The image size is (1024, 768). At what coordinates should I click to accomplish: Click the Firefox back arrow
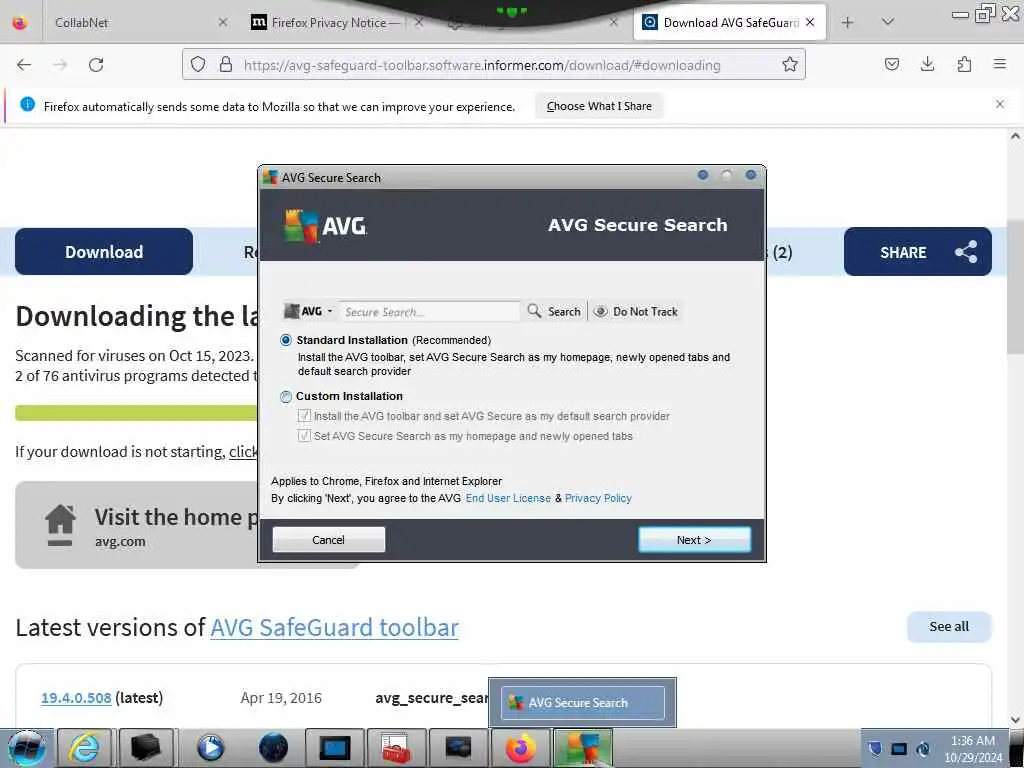[x=24, y=65]
